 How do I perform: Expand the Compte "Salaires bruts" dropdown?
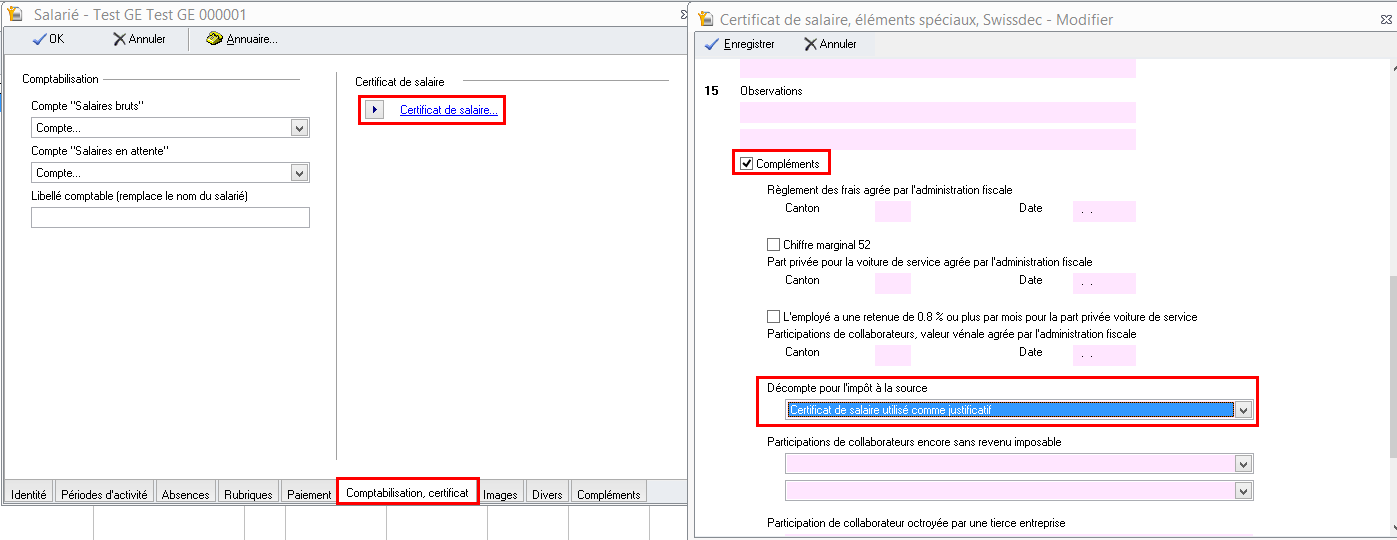click(x=298, y=128)
